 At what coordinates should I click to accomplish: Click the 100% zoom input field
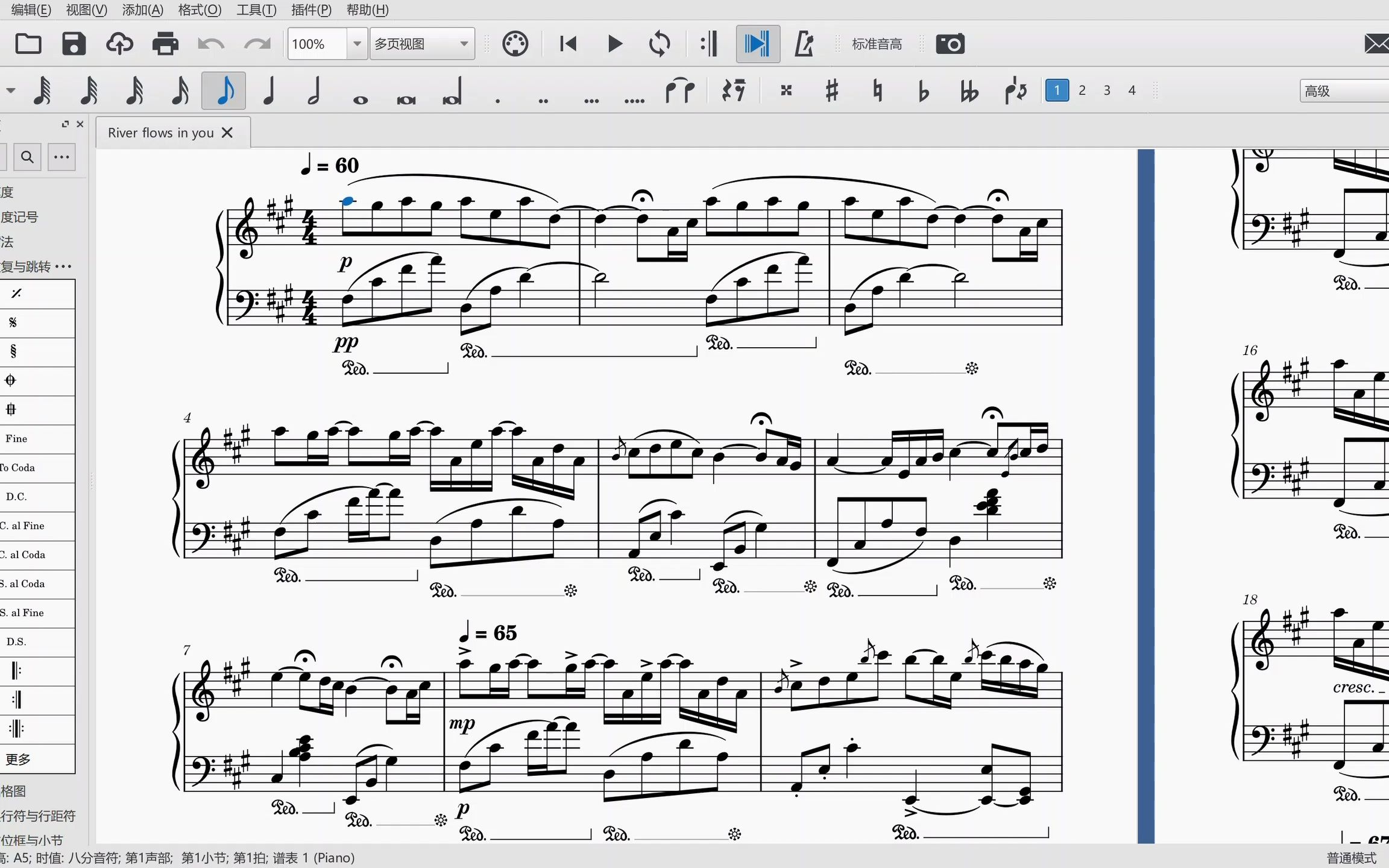[318, 44]
